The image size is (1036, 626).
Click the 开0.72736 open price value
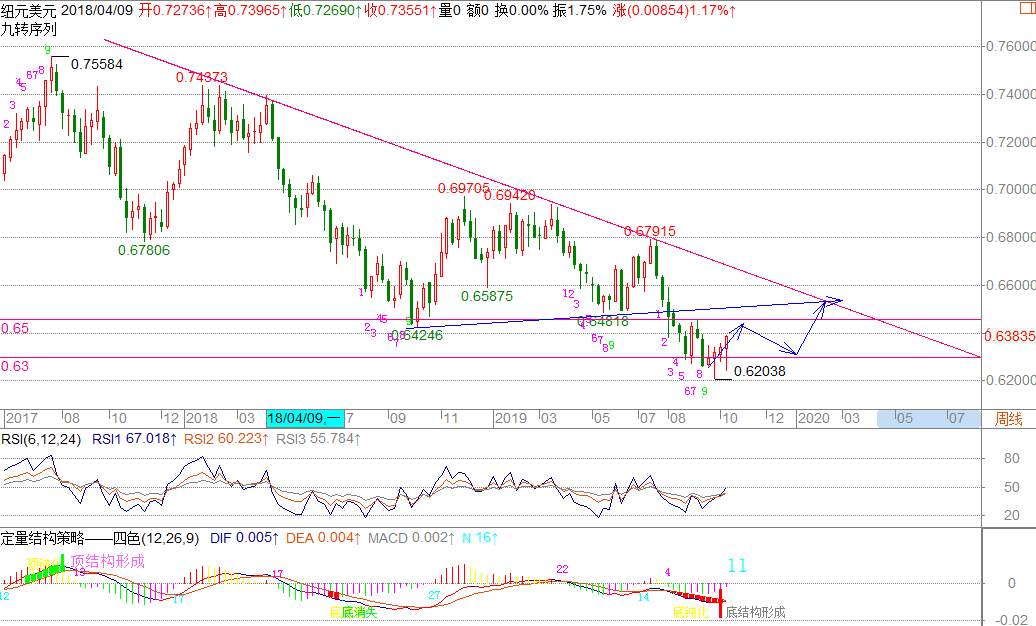tap(175, 11)
